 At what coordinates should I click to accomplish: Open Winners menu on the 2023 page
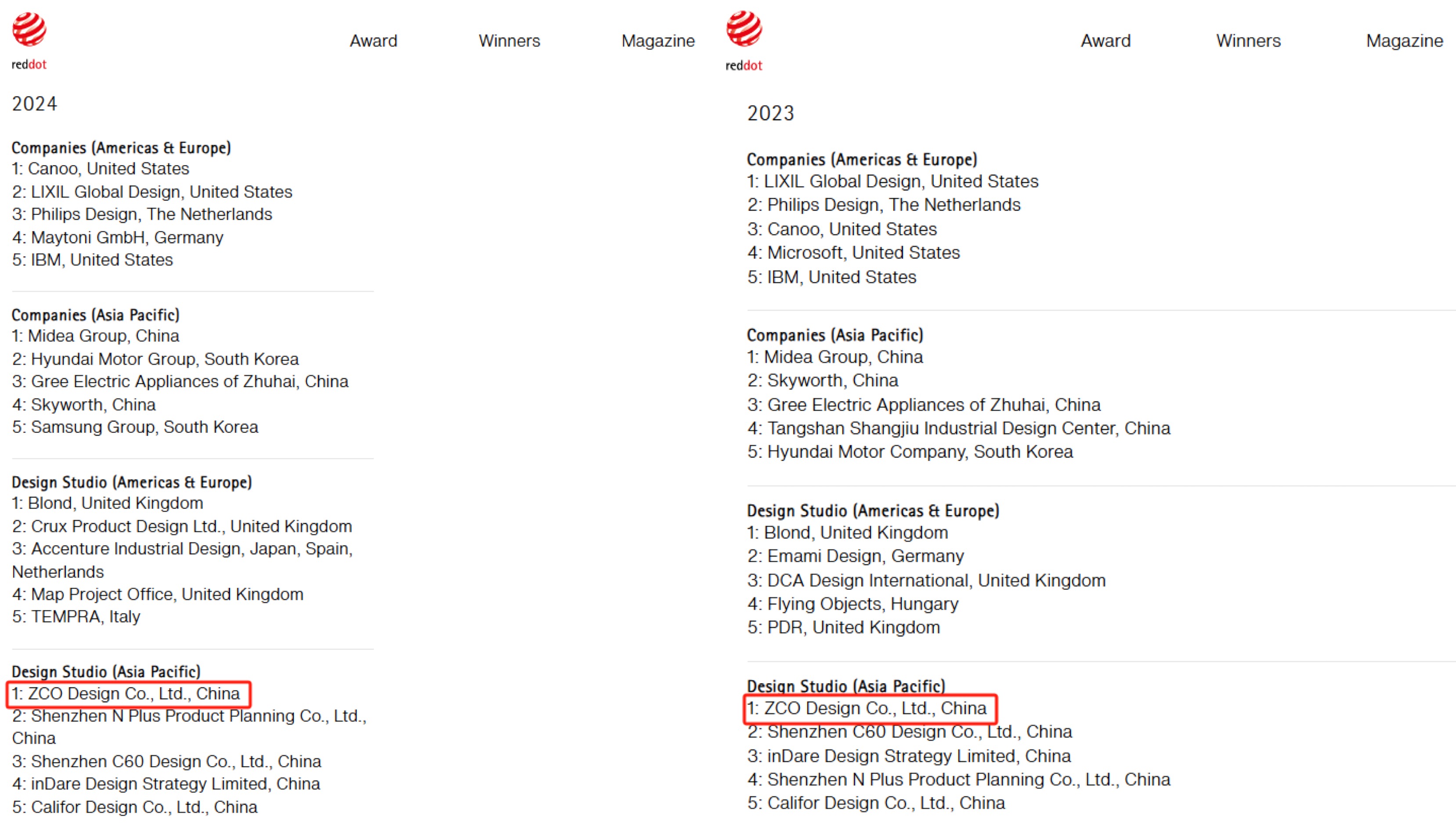tap(1248, 41)
